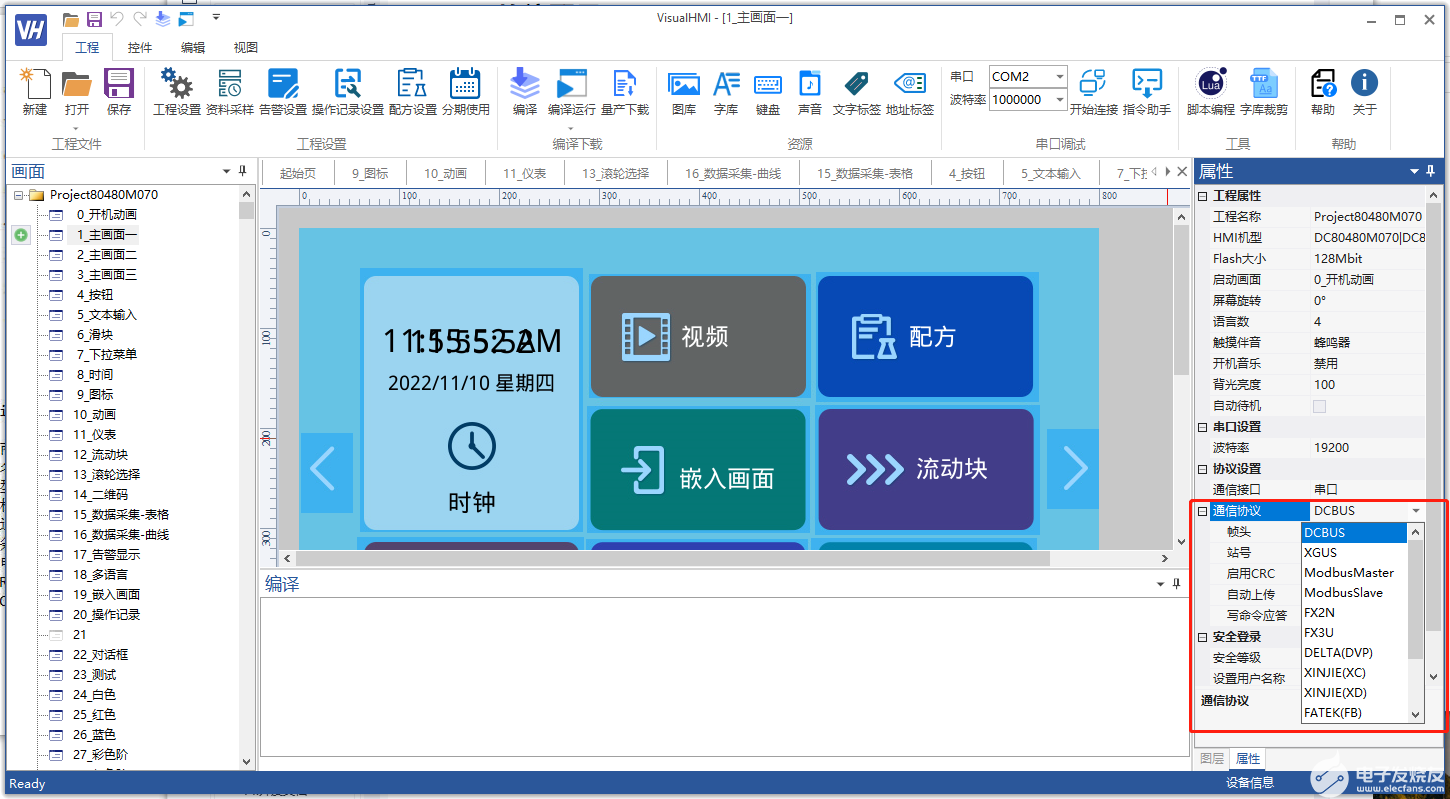1450x799 pixels.
Task: Save project using 保存 icon
Action: [119, 92]
